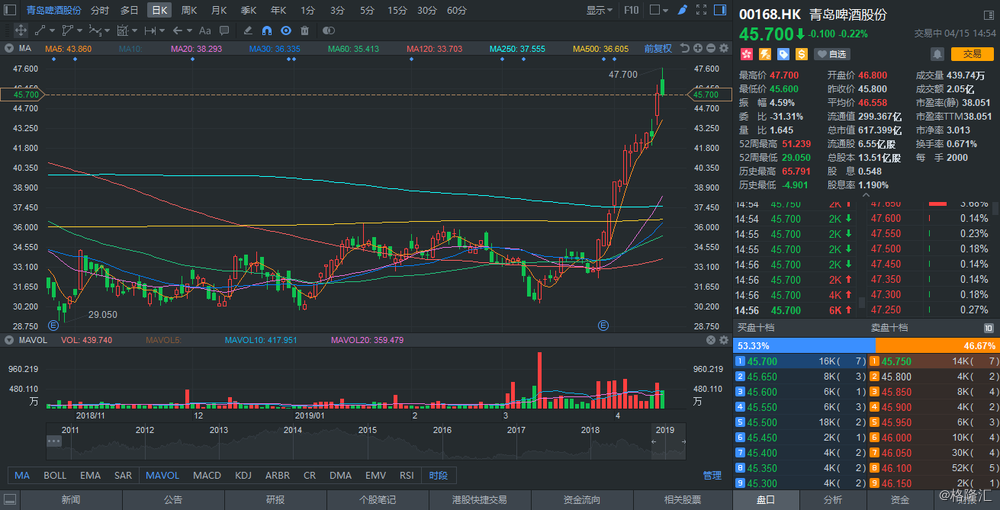The height and width of the screenshot is (510, 1000).
Task: Select the arrow annotation tool
Action: tap(178, 30)
